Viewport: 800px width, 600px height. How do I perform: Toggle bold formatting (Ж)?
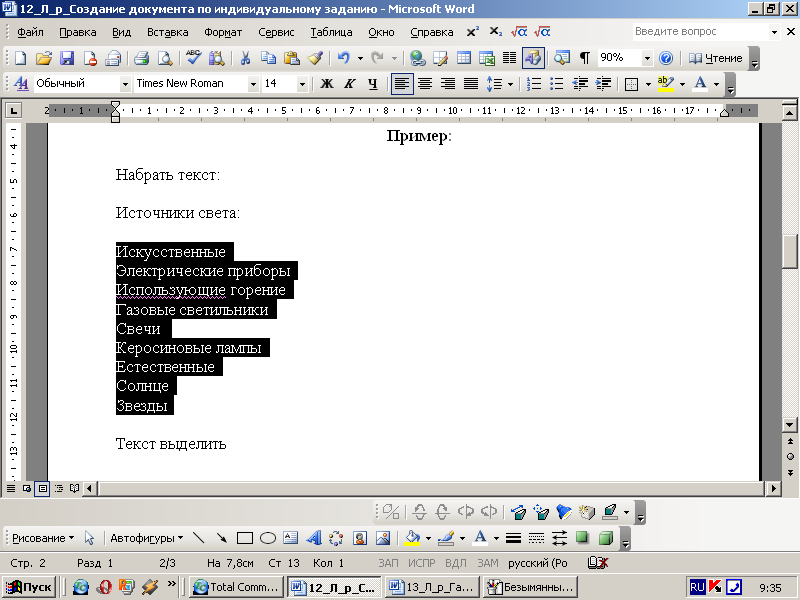[327, 84]
